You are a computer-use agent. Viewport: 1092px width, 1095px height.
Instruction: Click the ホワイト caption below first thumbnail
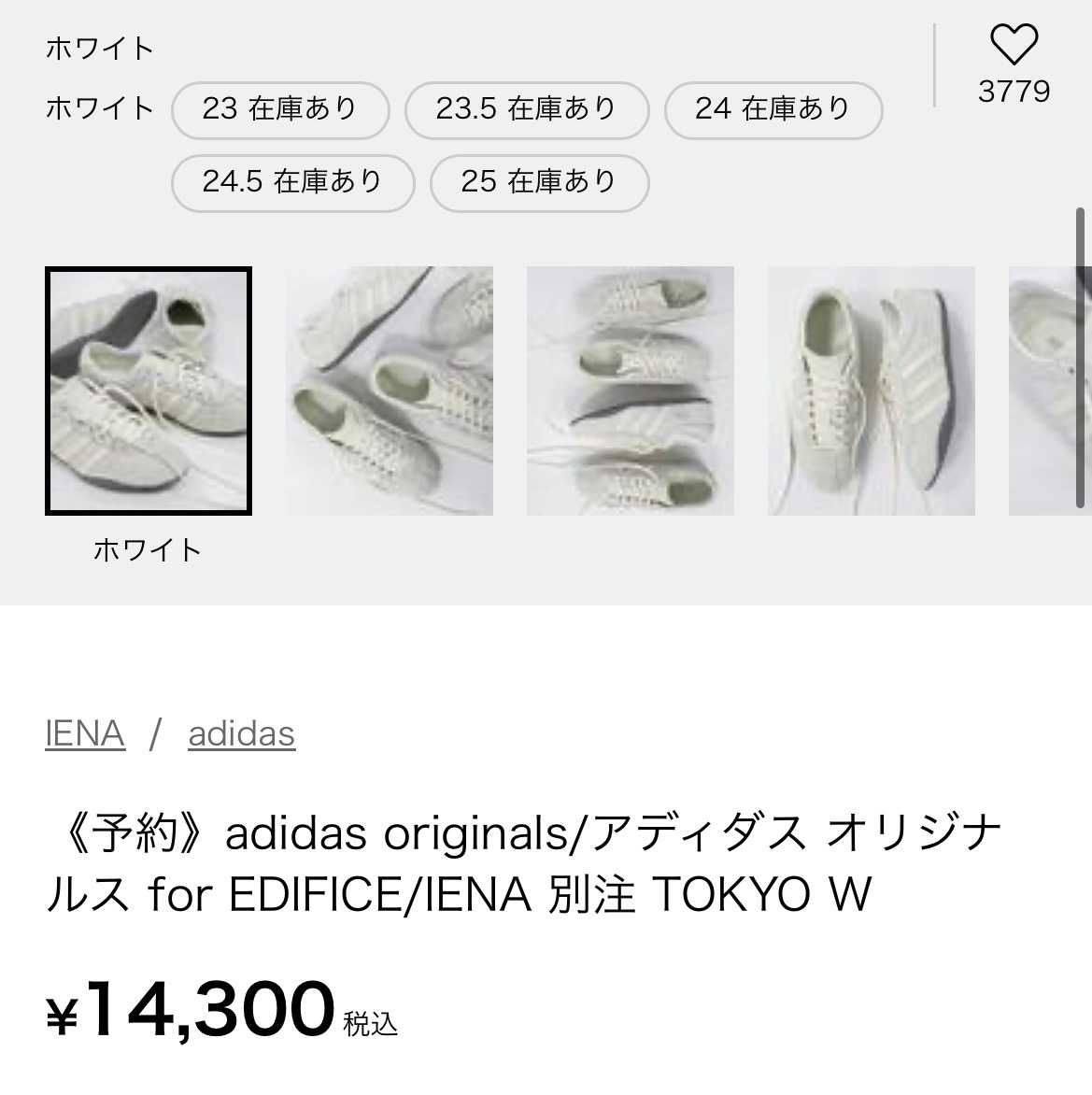148,549
